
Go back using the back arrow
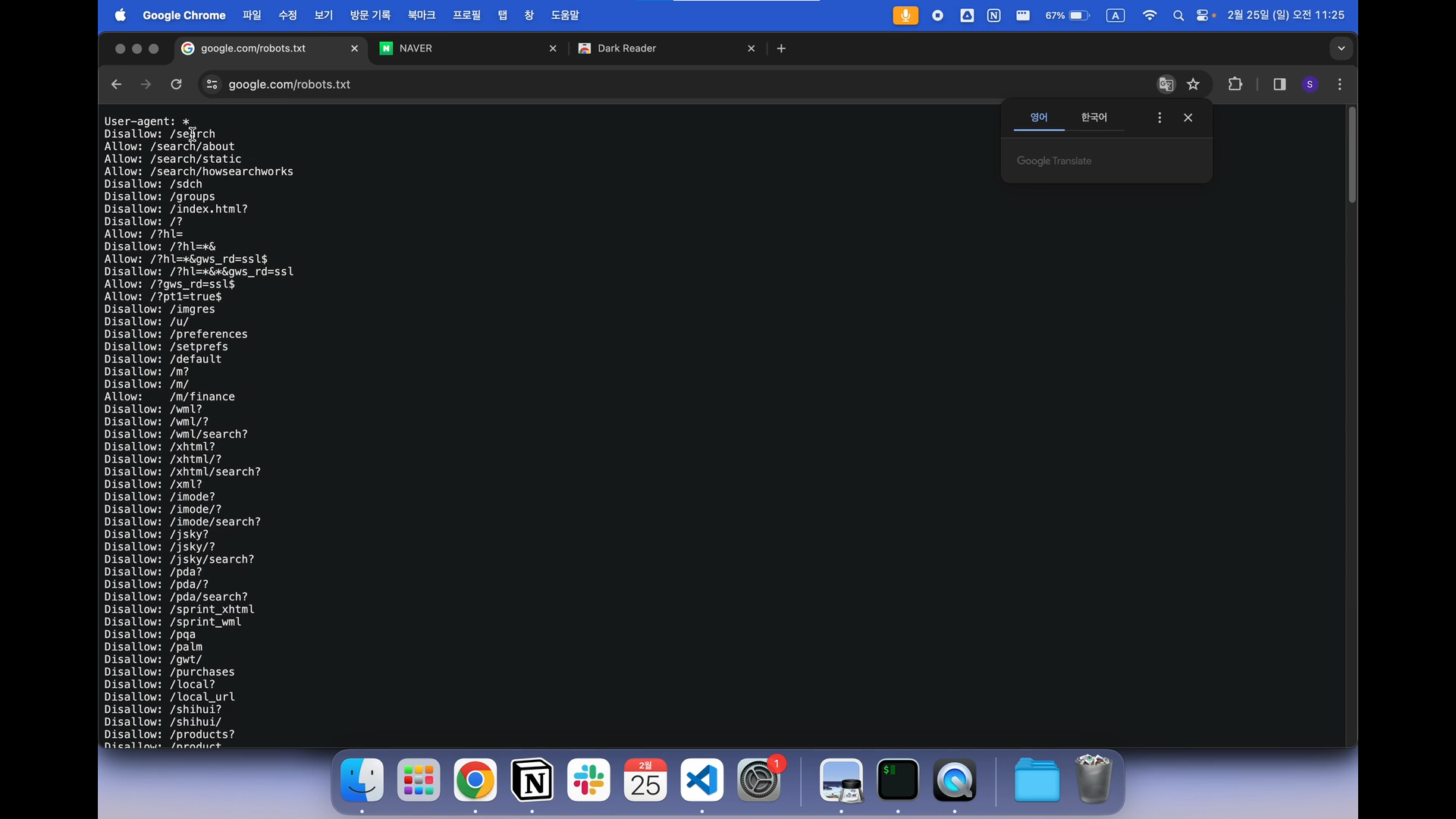[x=116, y=84]
